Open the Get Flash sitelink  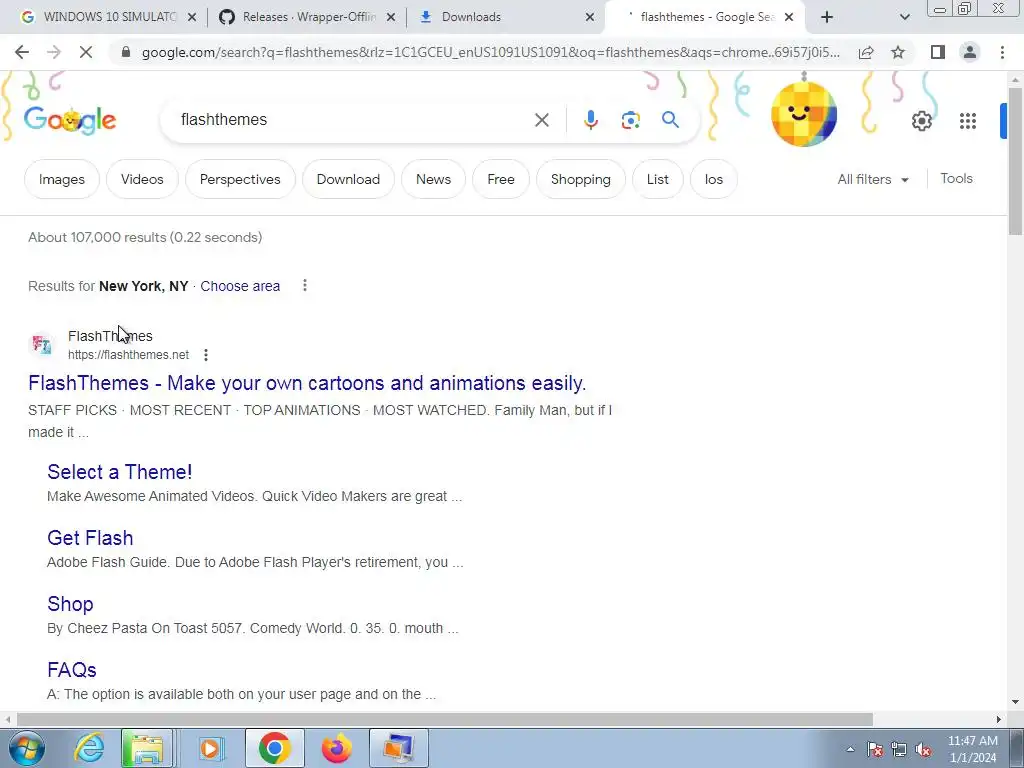[90, 537]
